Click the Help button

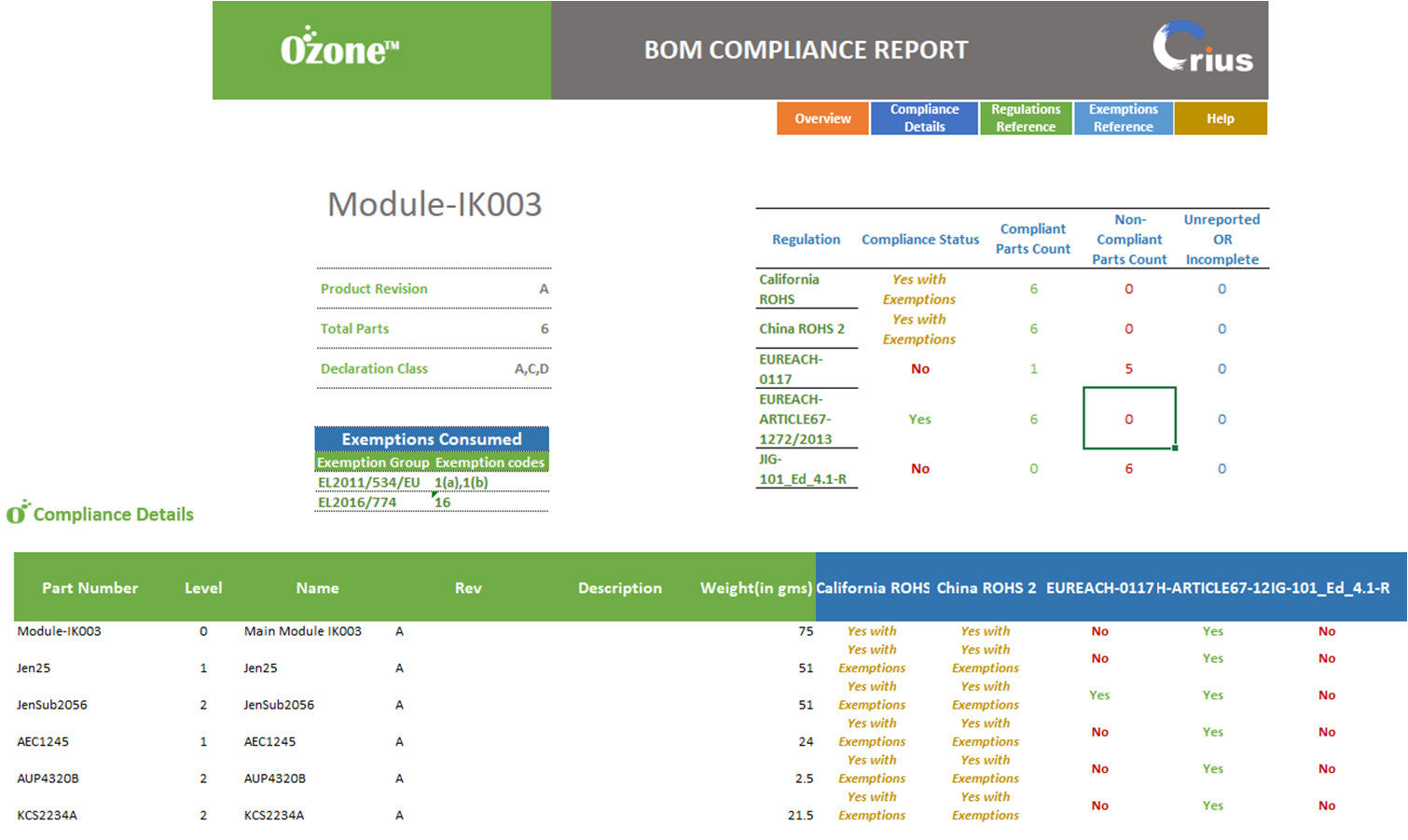1220,118
